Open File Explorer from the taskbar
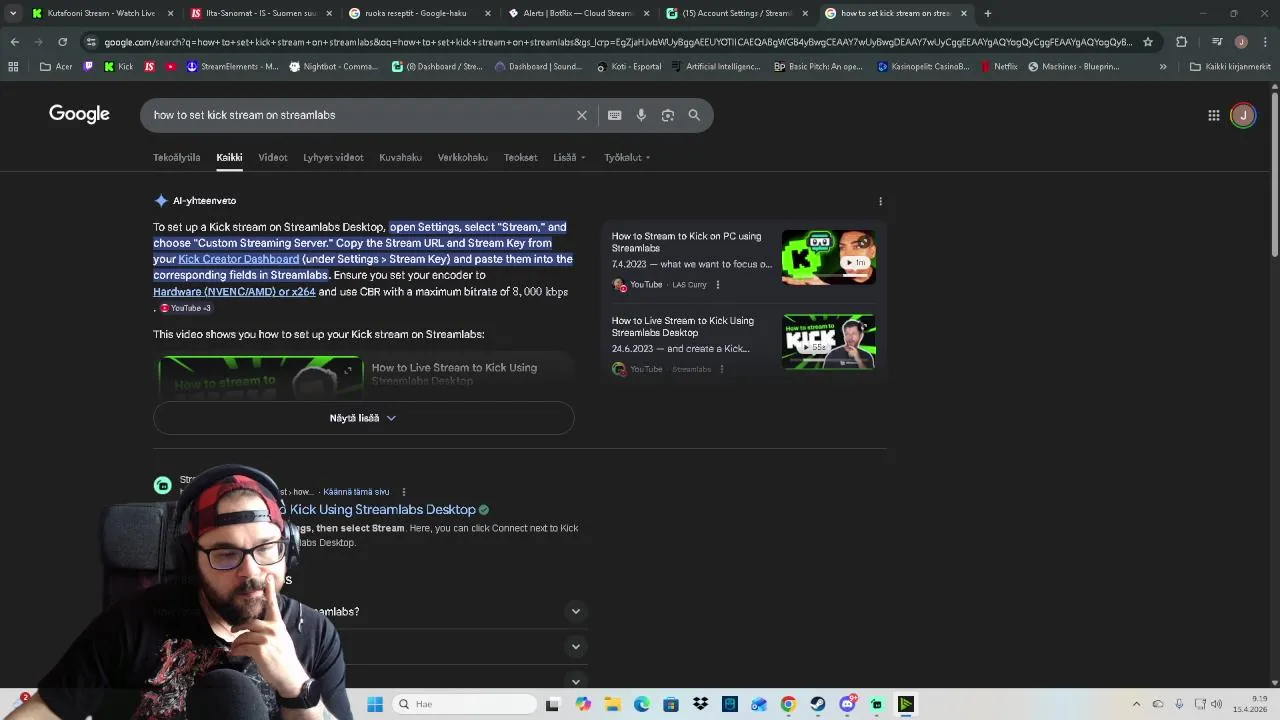Screen dimensions: 1280x720 [612, 704]
